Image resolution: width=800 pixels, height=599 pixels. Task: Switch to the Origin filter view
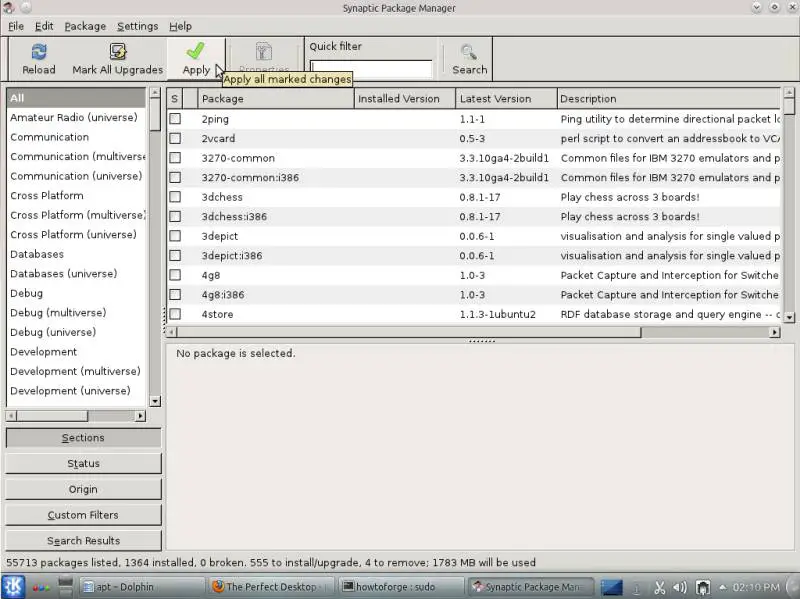pyautogui.click(x=83, y=489)
